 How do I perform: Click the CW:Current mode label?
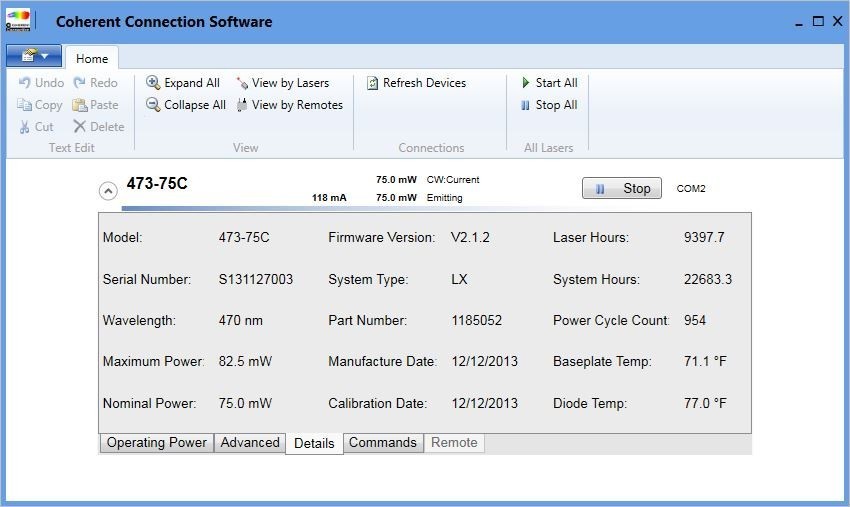point(453,179)
